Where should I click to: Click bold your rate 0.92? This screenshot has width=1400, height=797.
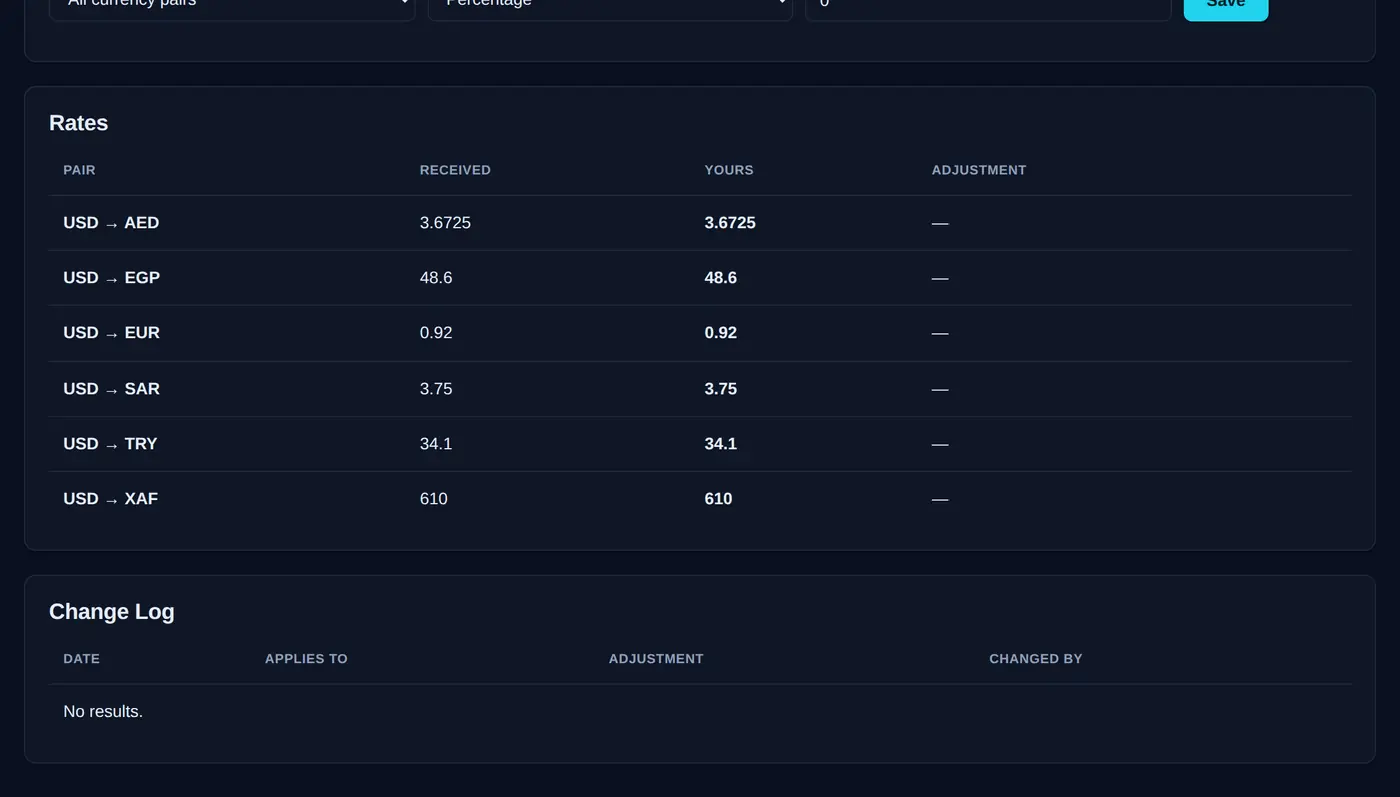(x=721, y=333)
